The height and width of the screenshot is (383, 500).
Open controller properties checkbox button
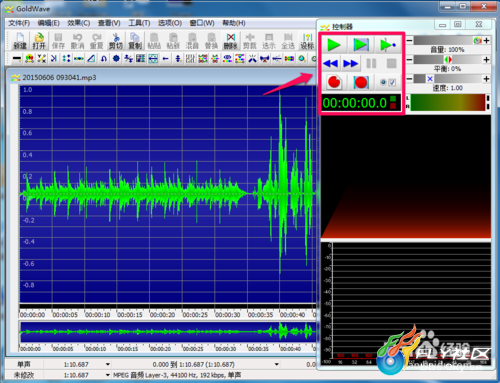click(388, 82)
